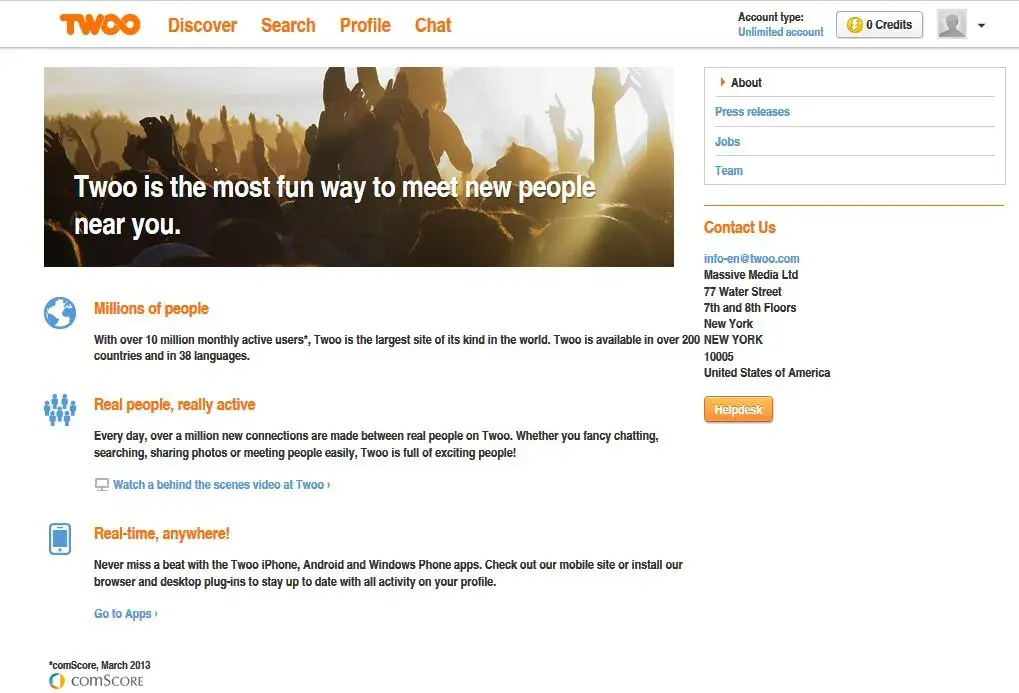Open the account dropdown arrow
Screen dimensions: 1019x693
pos(981,25)
